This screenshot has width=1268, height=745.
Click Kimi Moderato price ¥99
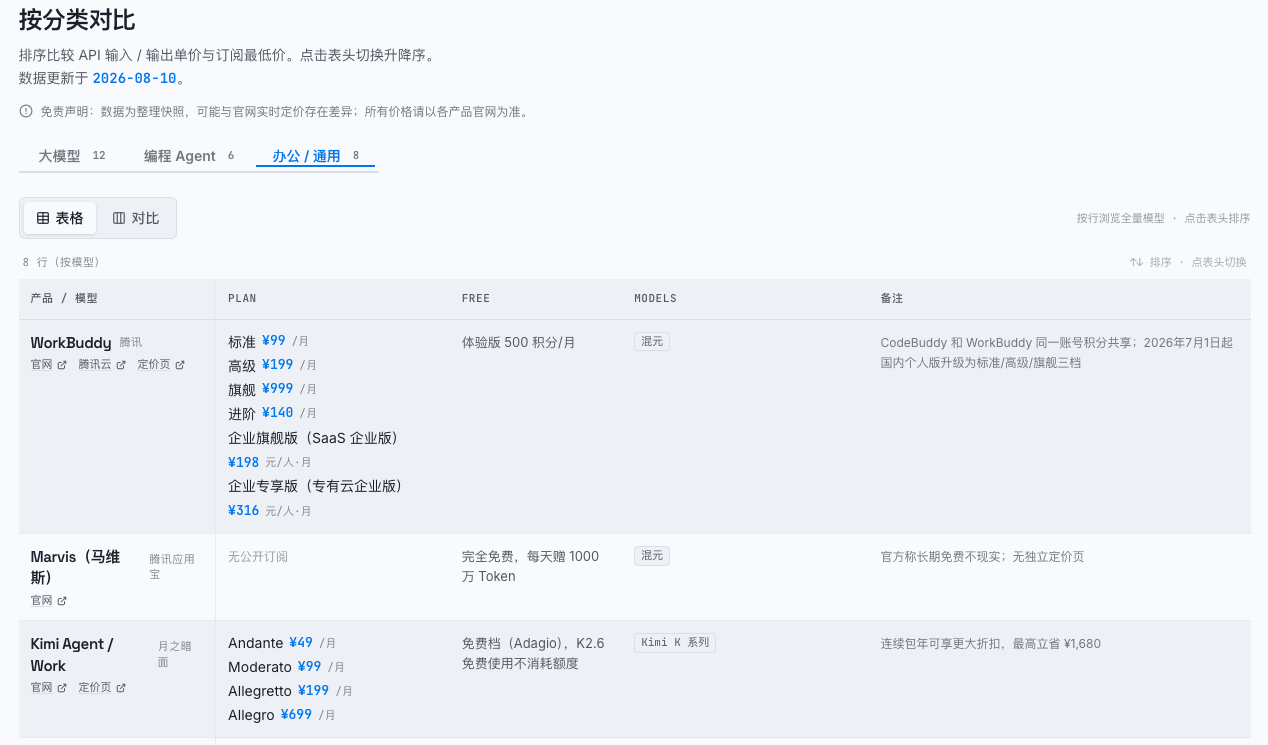(x=308, y=667)
